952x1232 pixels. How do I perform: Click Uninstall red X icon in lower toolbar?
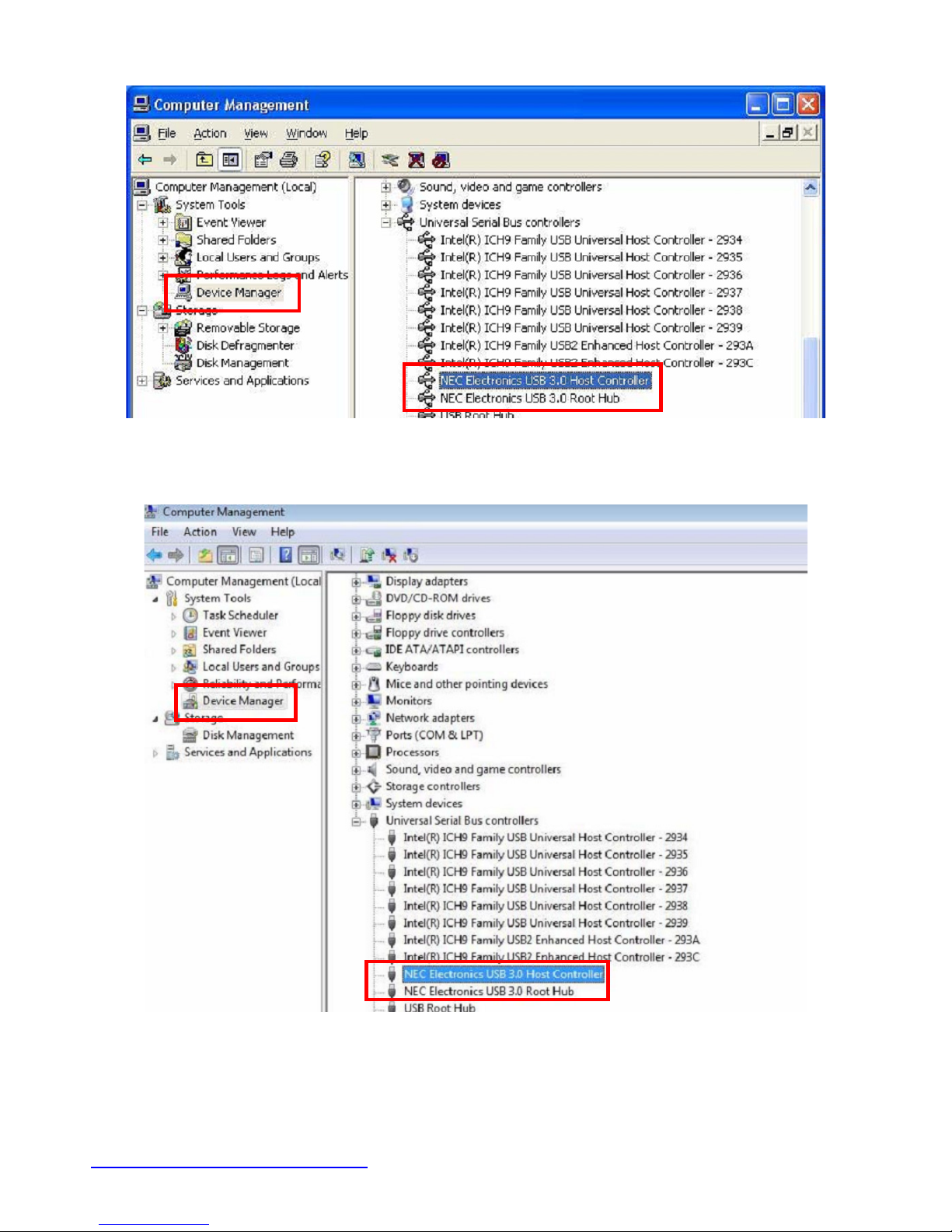tap(389, 555)
